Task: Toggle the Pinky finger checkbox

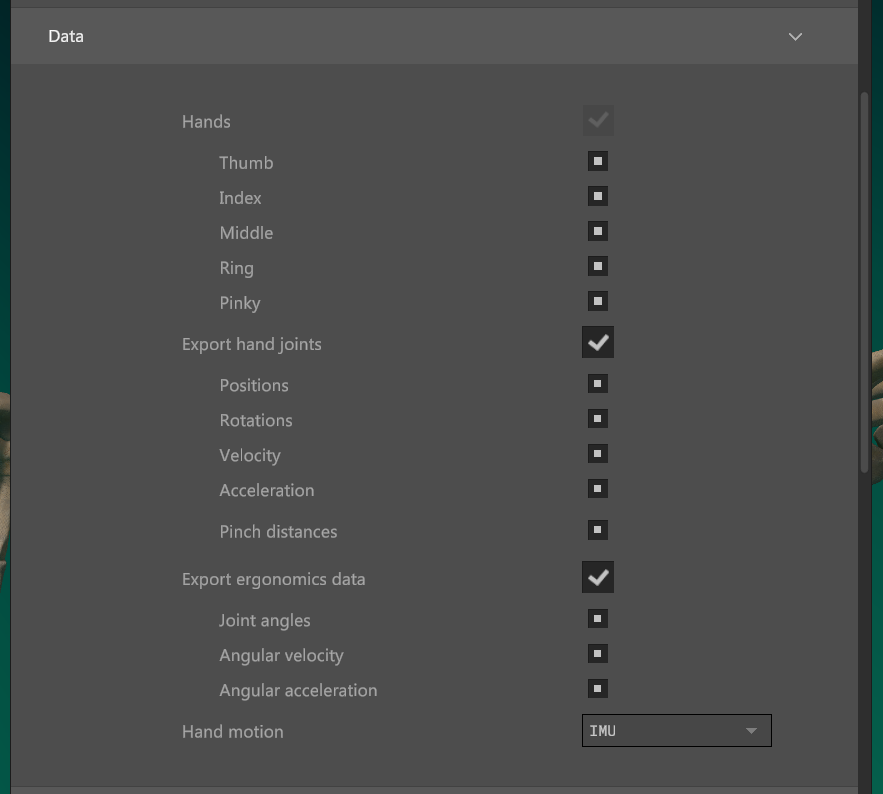Action: point(598,301)
